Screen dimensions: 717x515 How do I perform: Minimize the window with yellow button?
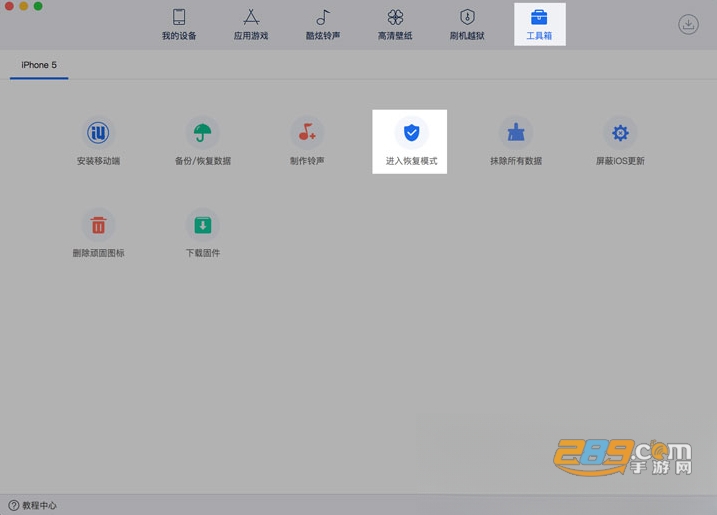pyautogui.click(x=23, y=6)
